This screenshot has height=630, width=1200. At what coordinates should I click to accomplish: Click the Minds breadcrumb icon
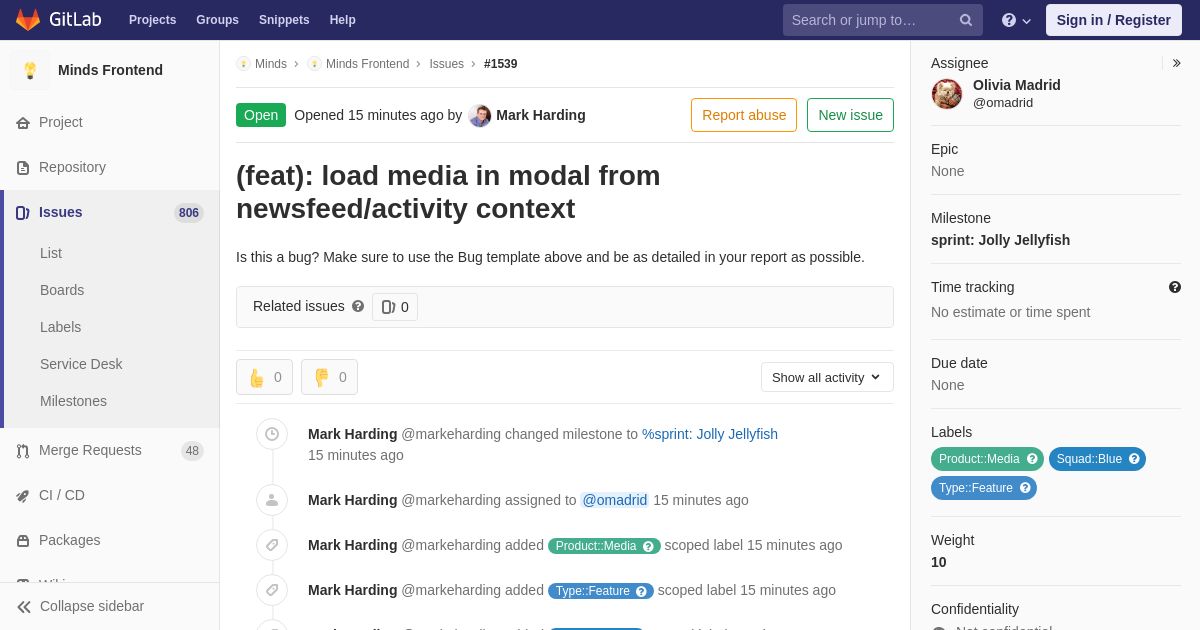point(243,64)
